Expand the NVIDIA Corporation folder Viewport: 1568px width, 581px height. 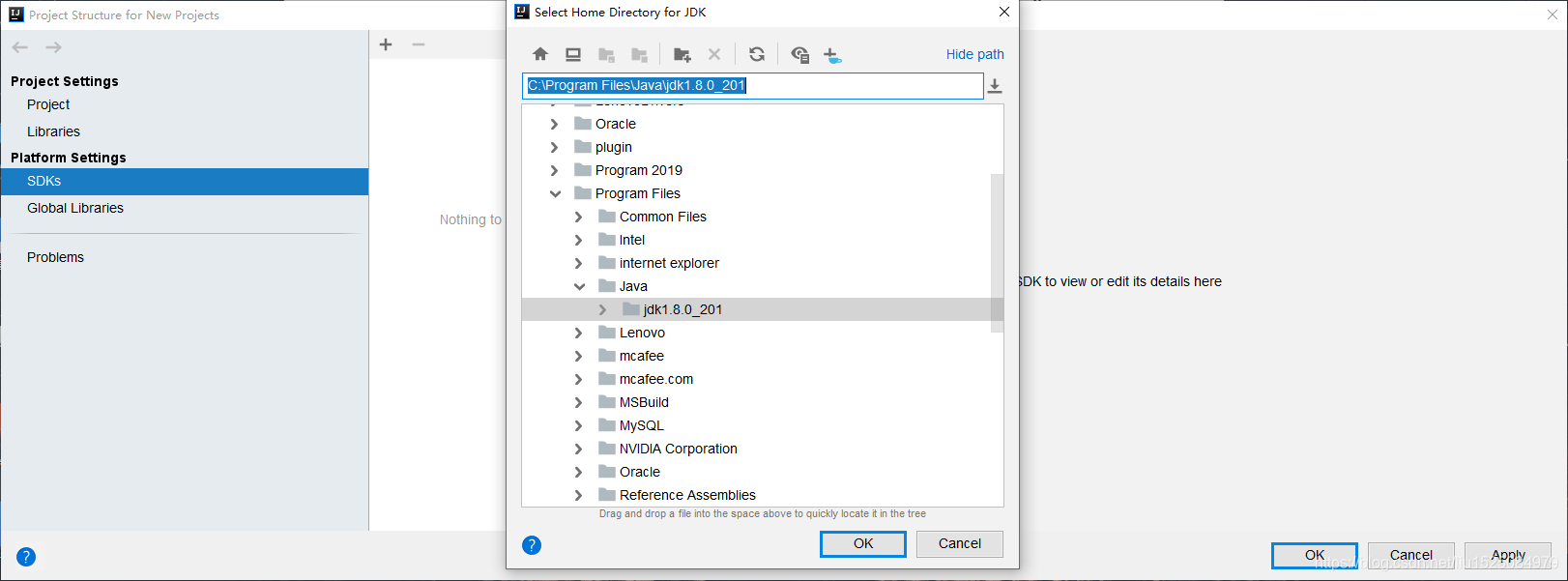click(x=578, y=449)
